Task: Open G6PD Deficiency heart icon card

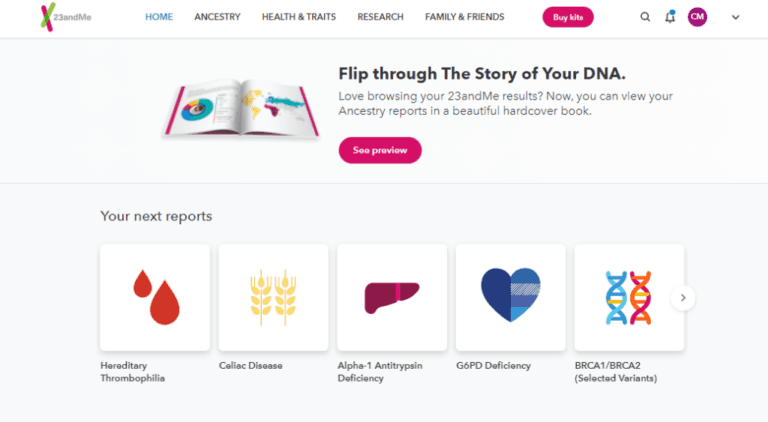Action: [510, 298]
